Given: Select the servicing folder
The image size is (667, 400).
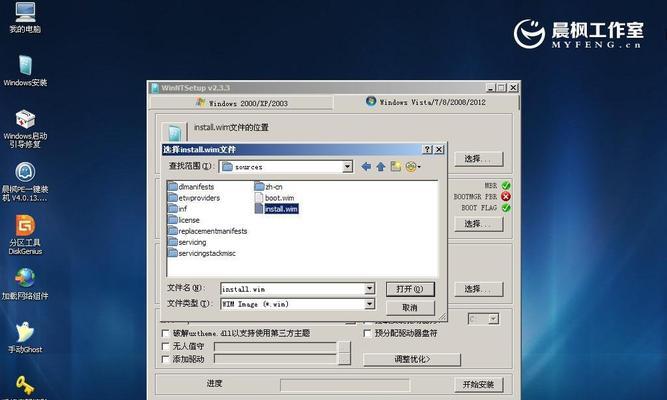Looking at the screenshot, I should pyautogui.click(x=187, y=242).
